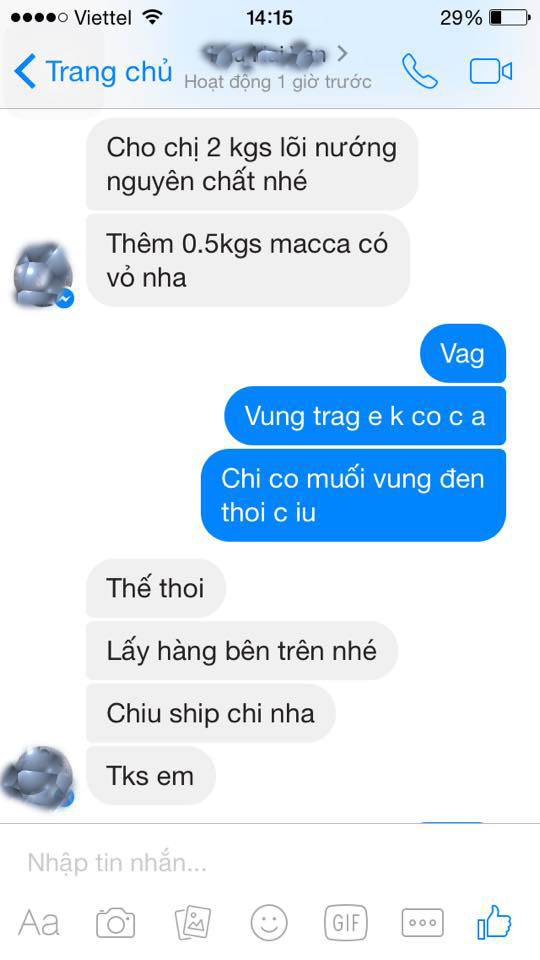Select the 'Vag' sent message bubble
The height and width of the screenshot is (960, 540).
[x=463, y=354]
